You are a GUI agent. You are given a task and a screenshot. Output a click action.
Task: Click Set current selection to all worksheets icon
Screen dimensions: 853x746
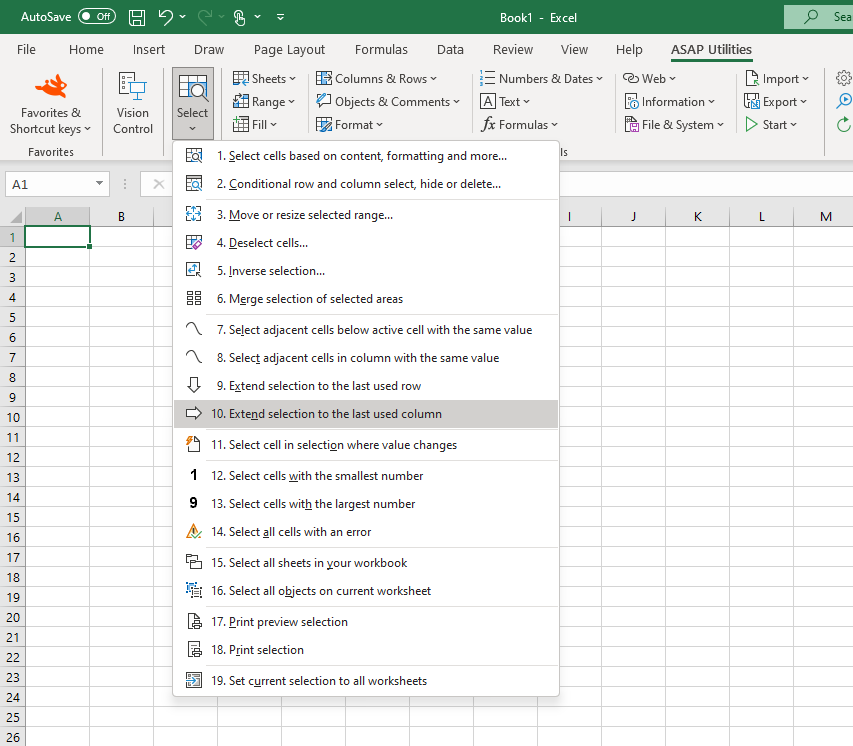click(x=194, y=680)
